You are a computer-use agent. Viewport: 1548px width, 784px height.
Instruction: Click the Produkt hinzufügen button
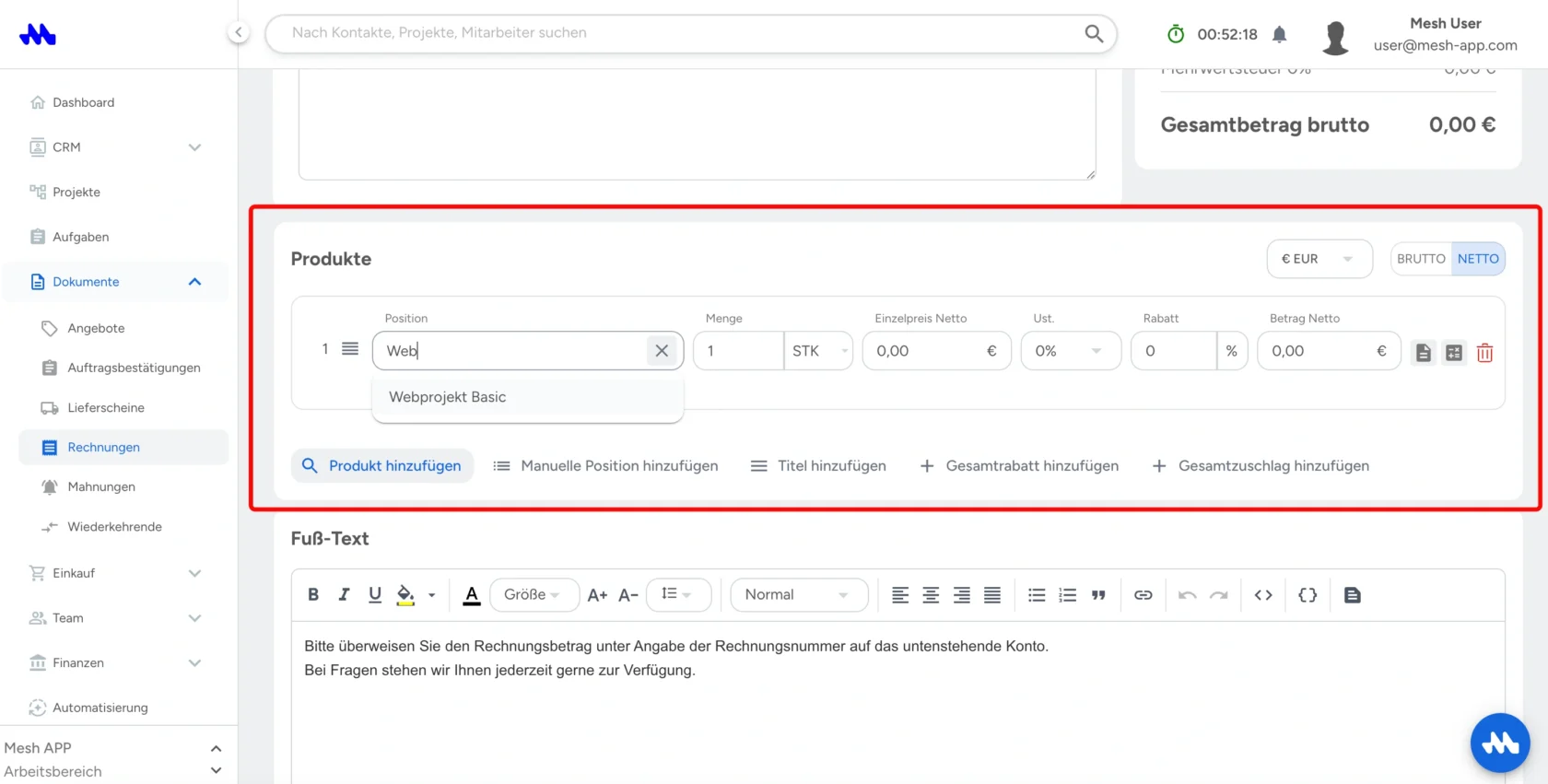382,466
